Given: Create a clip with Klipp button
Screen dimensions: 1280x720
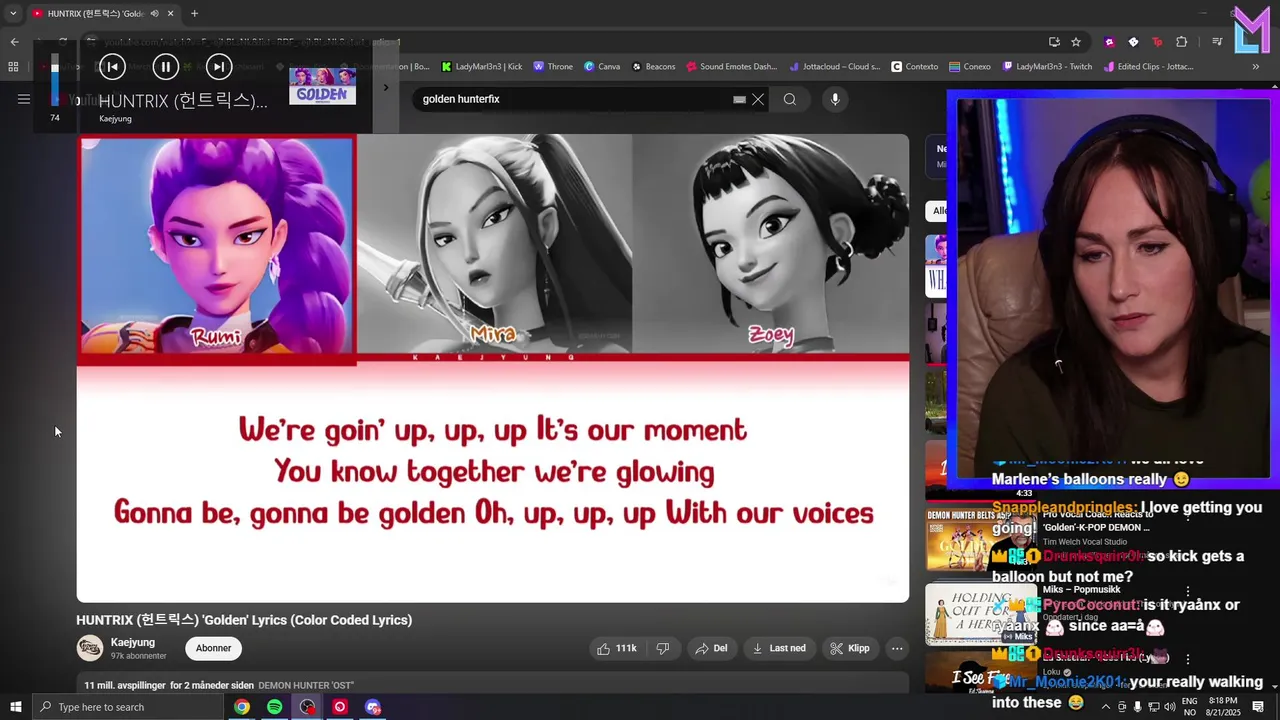Looking at the screenshot, I should pos(850,648).
